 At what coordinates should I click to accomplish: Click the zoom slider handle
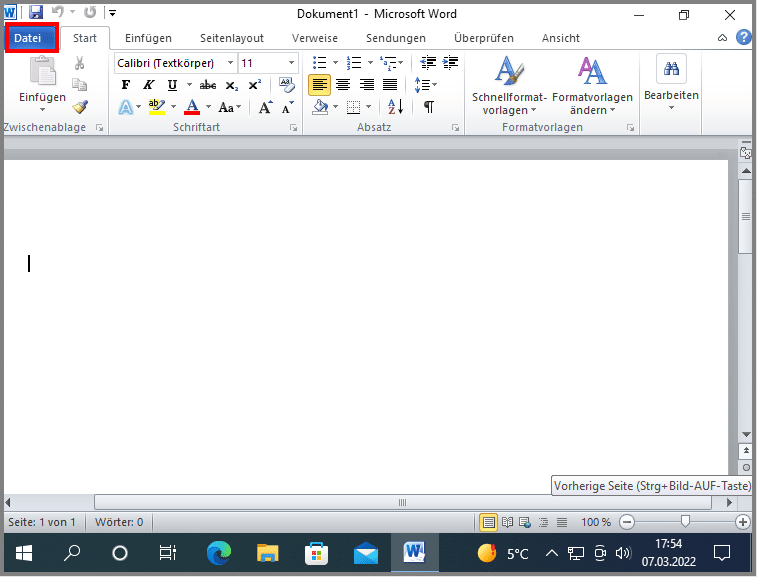pyautogui.click(x=685, y=522)
